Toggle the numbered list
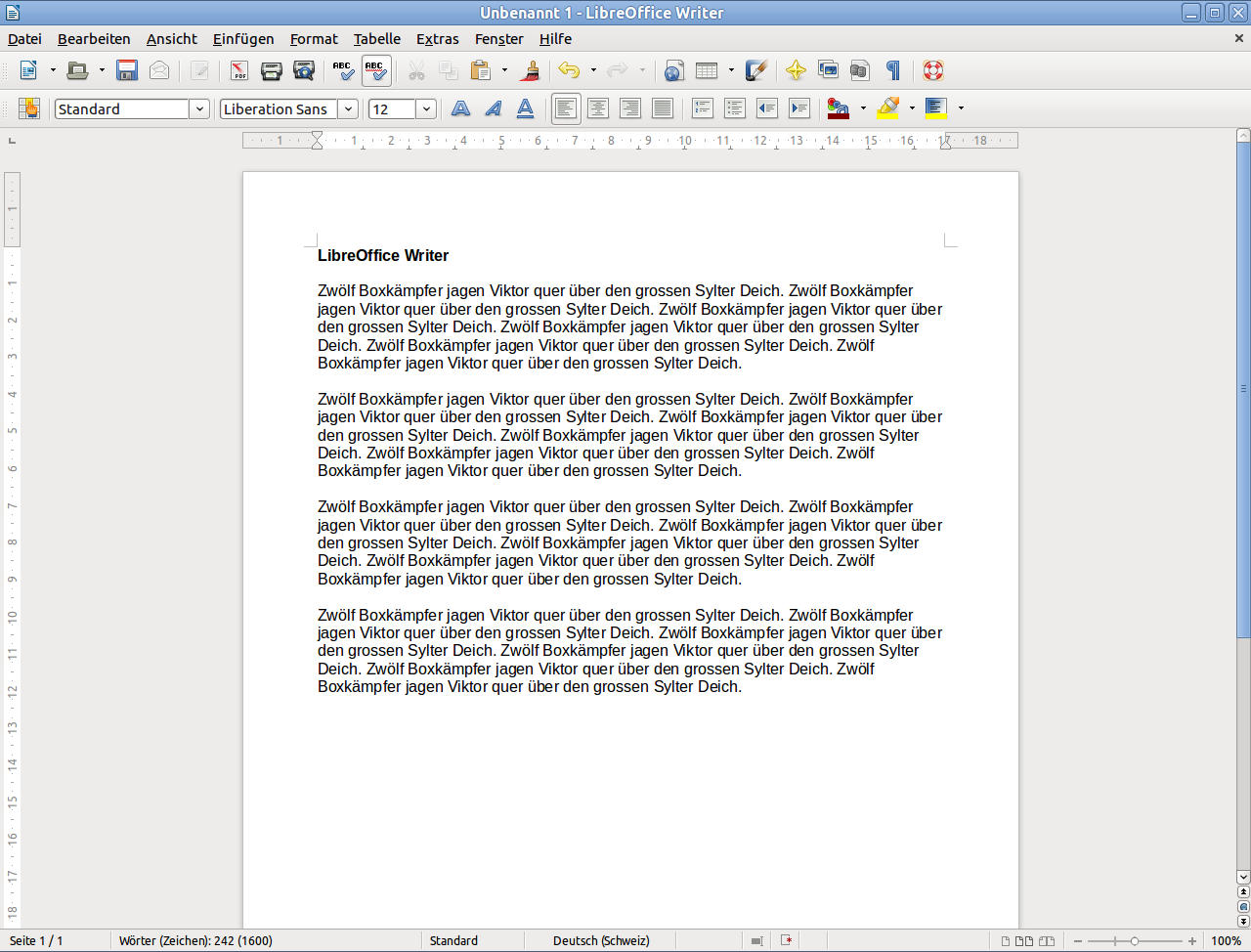The width and height of the screenshot is (1251, 952). click(x=703, y=108)
